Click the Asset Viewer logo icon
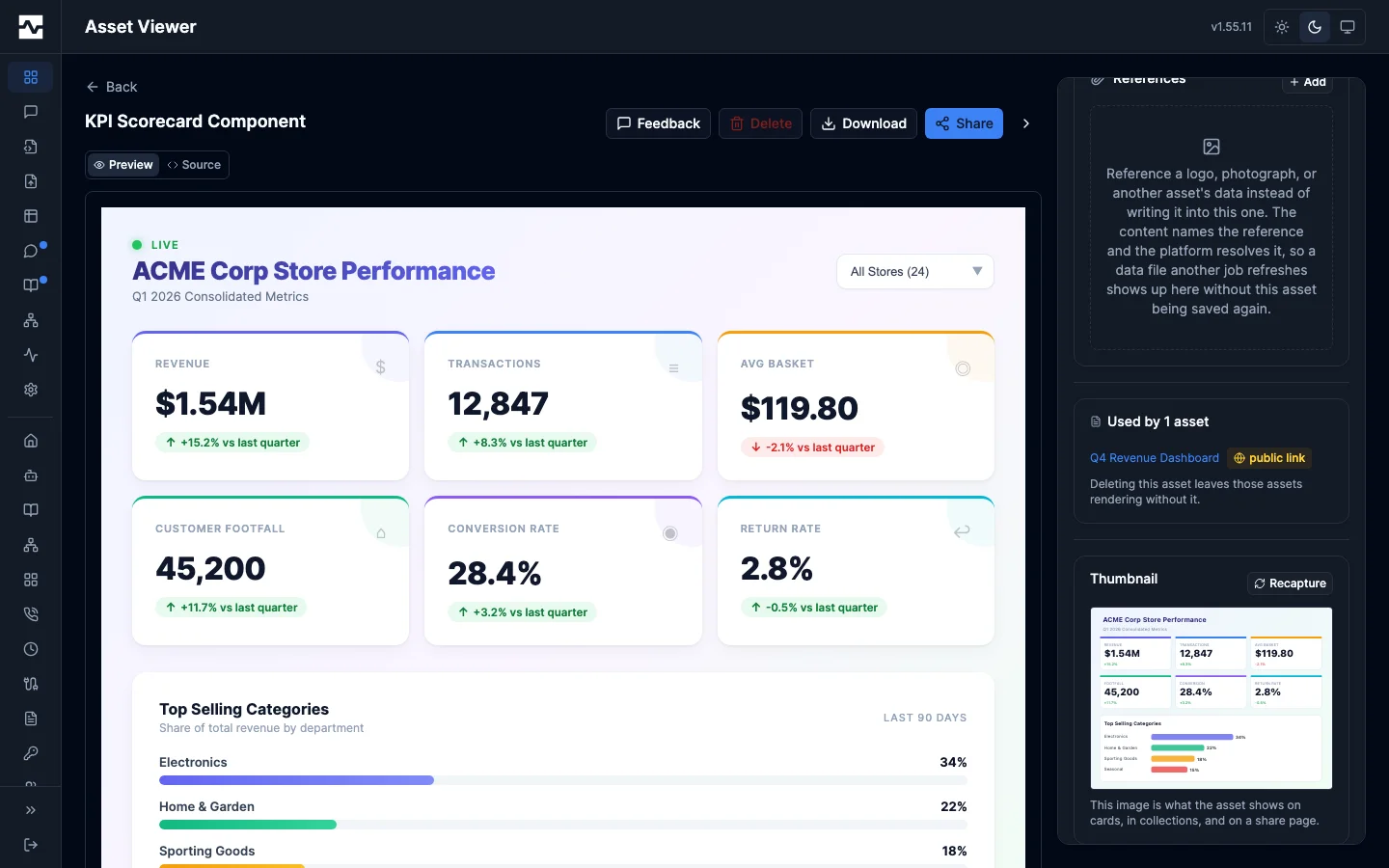The image size is (1389, 868). click(x=31, y=27)
